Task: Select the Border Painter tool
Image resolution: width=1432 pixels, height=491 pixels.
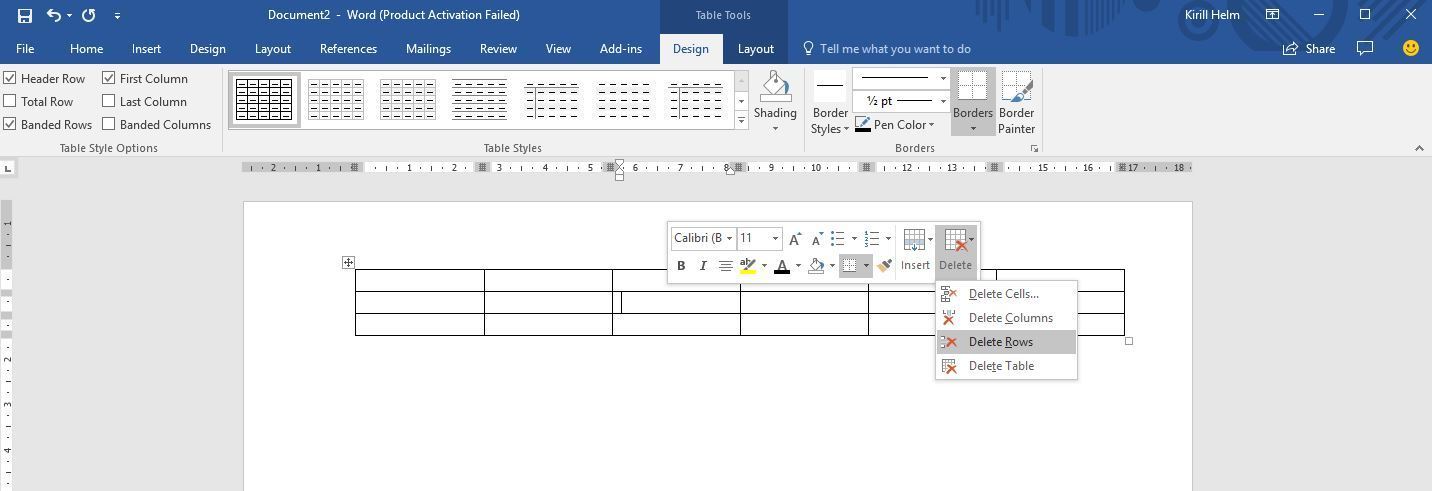Action: click(1016, 102)
